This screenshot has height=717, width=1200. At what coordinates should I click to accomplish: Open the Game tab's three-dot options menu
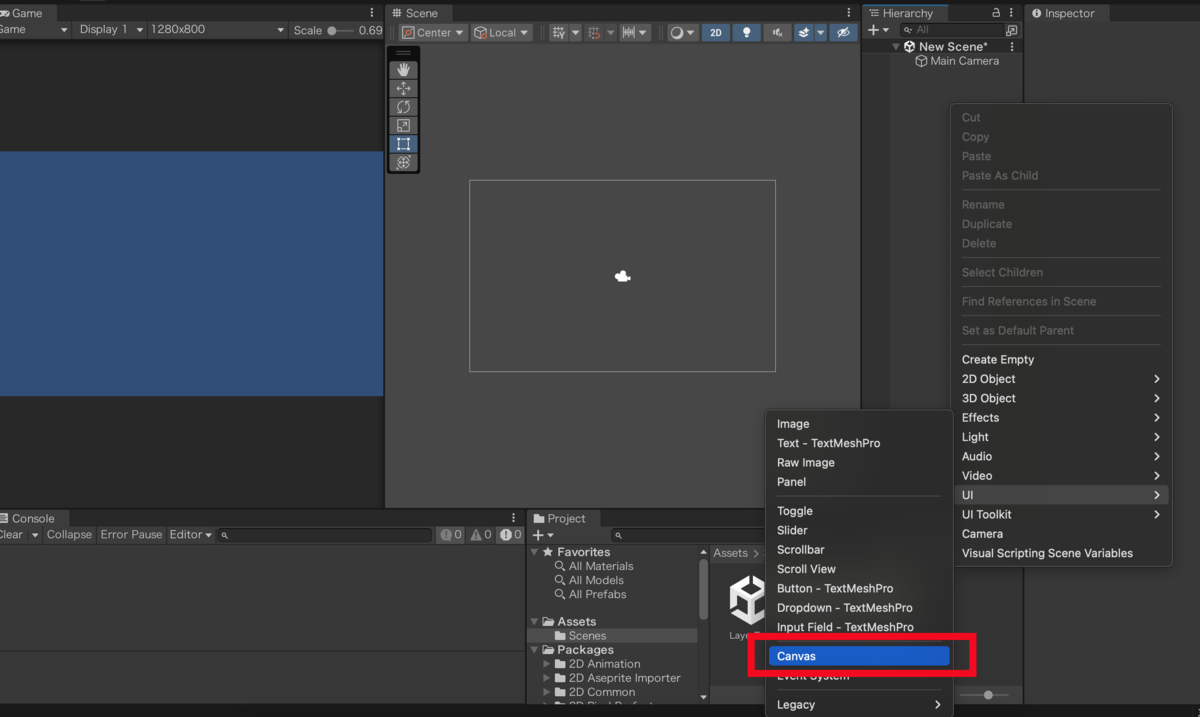click(372, 13)
